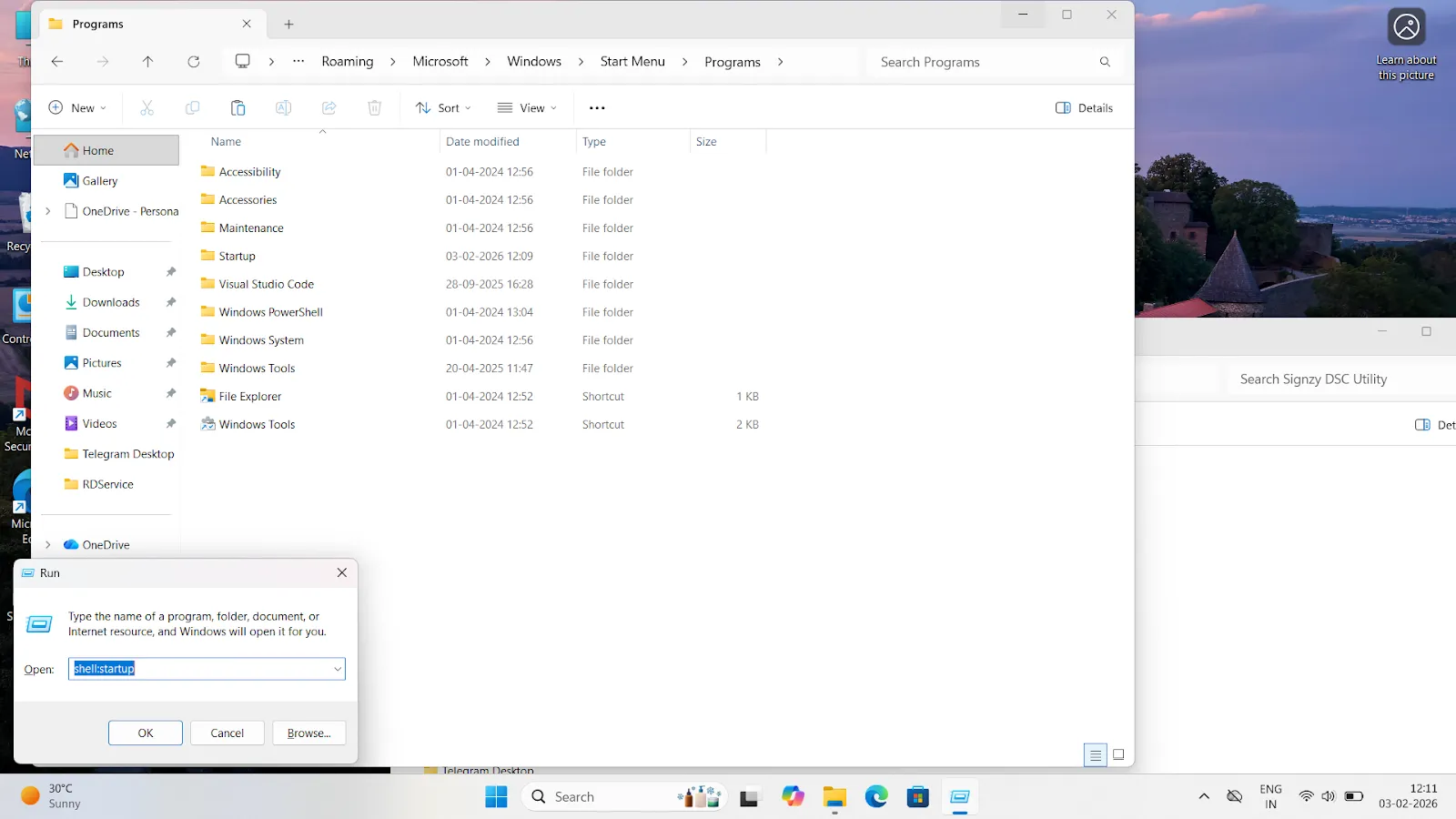Image resolution: width=1456 pixels, height=819 pixels.
Task: Switch to details list view icon
Action: point(1096,754)
